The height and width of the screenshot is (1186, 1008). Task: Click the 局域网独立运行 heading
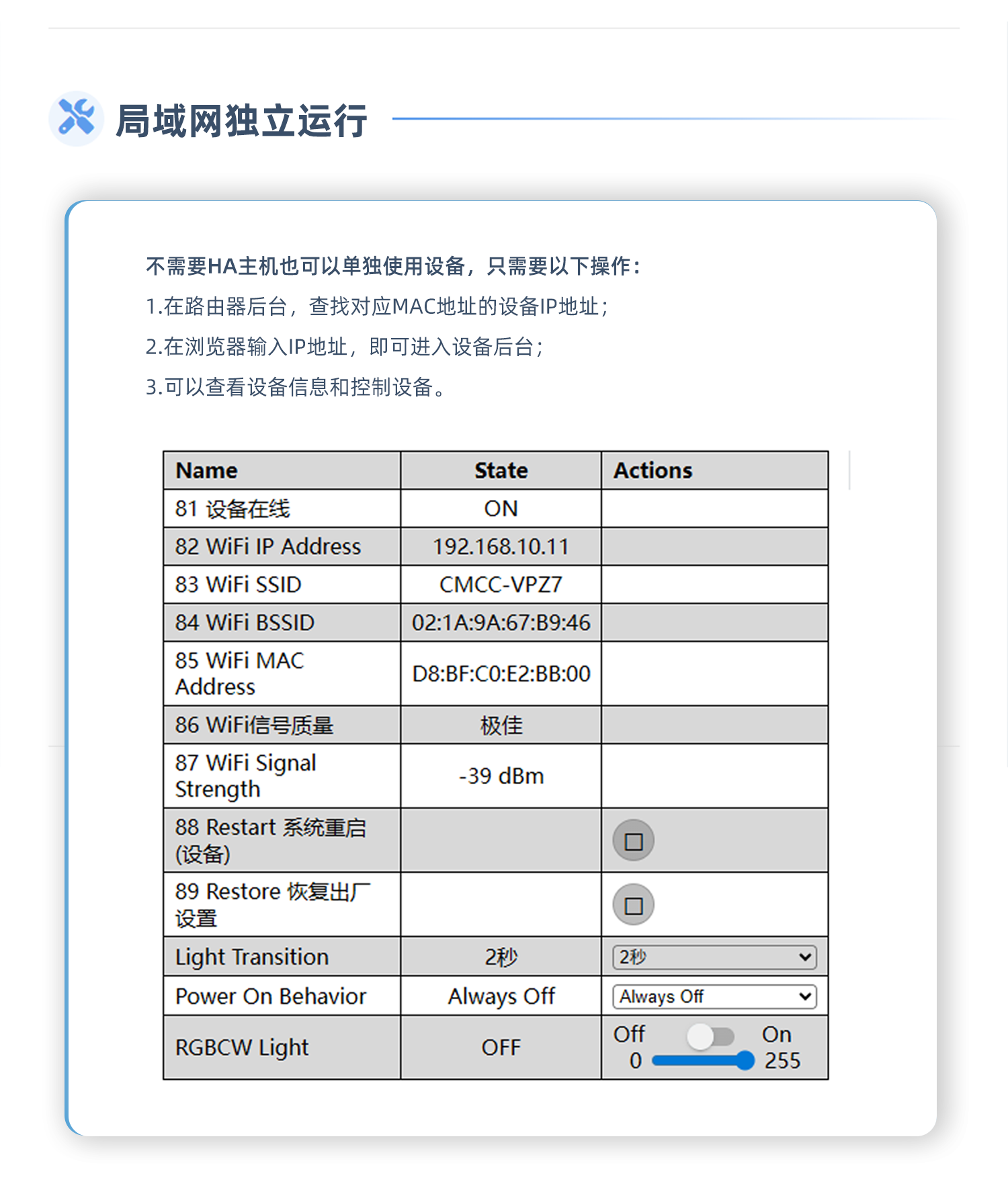point(241,121)
